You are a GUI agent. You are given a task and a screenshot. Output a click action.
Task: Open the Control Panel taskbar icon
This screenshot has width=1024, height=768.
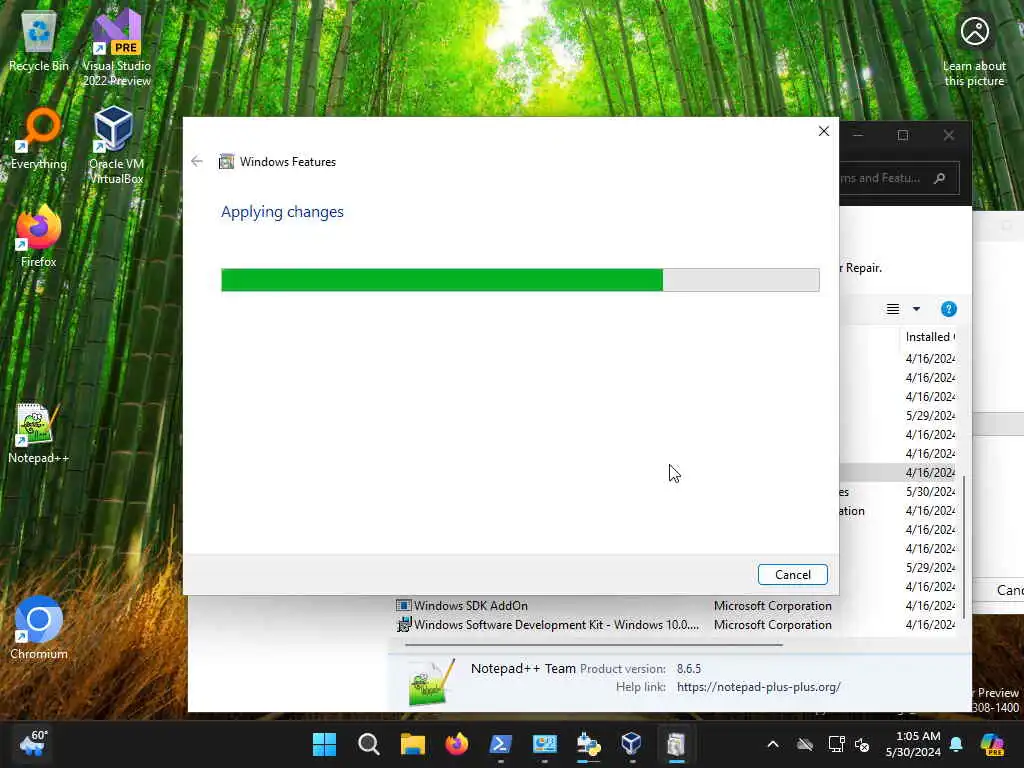coord(545,744)
